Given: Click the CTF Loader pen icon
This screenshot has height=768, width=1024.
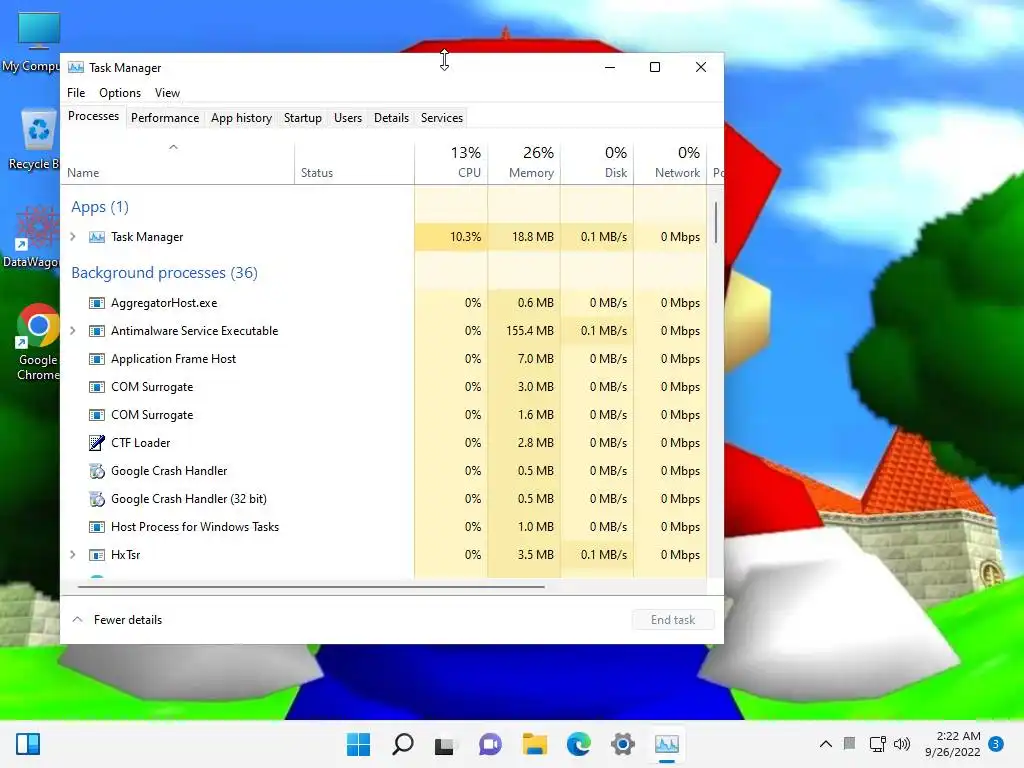Looking at the screenshot, I should (x=97, y=443).
